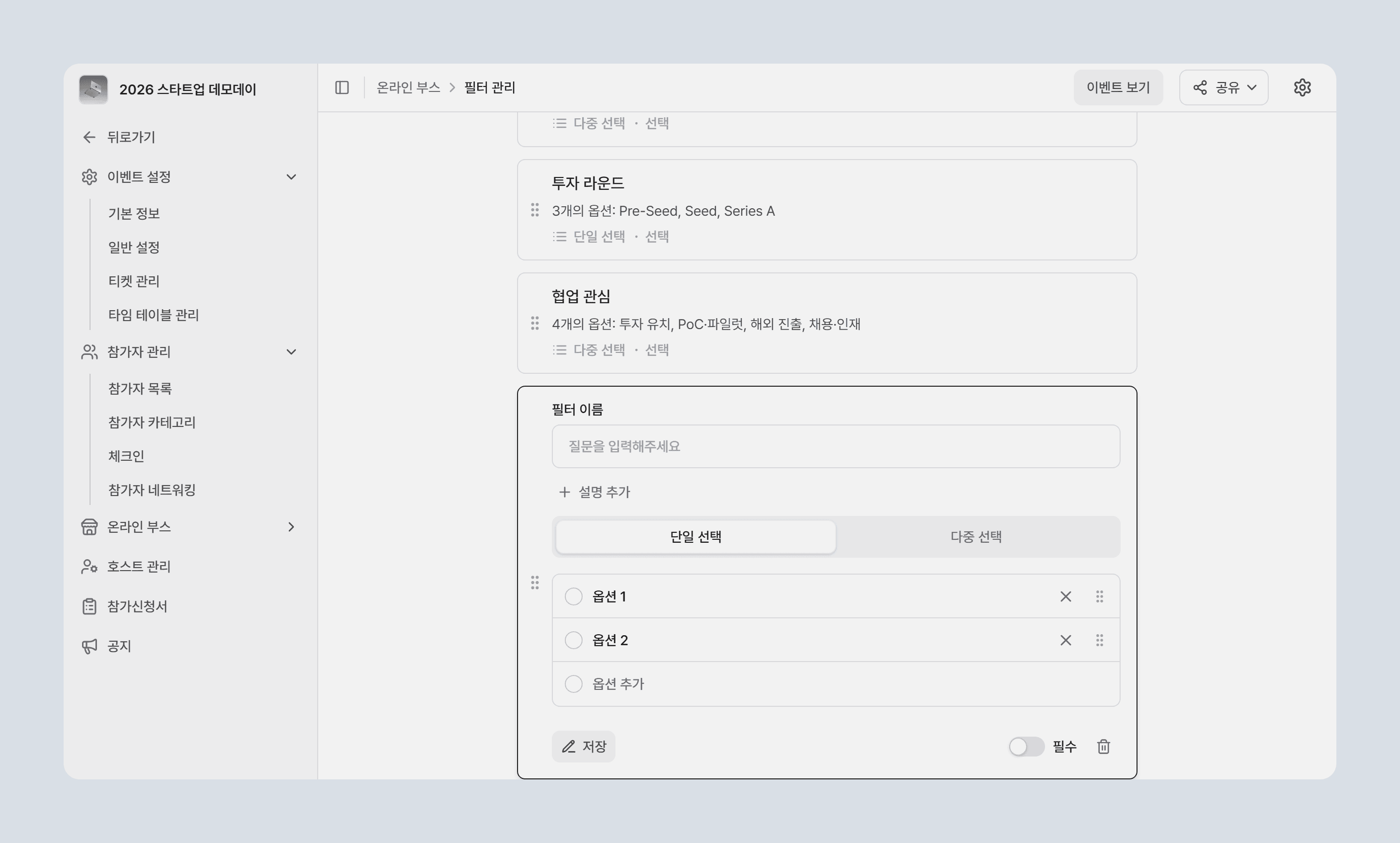Open the 협업 관심 filter card
The height and width of the screenshot is (843, 1400).
[x=827, y=323]
